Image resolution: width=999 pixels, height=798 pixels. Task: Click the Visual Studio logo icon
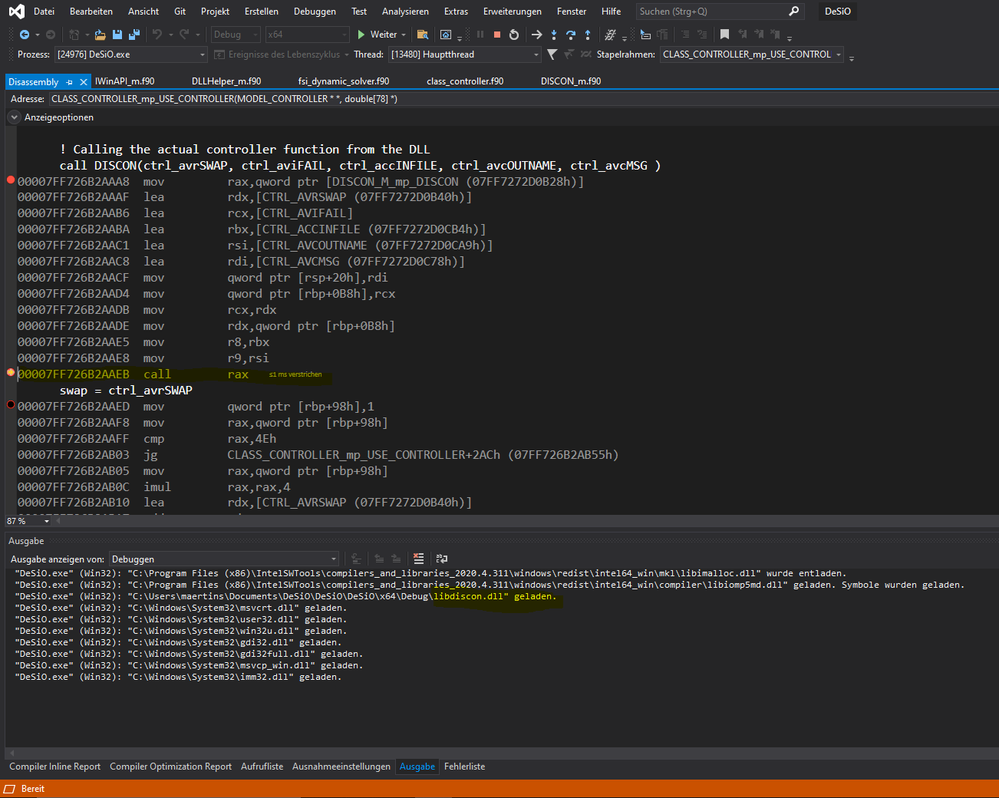click(x=17, y=11)
